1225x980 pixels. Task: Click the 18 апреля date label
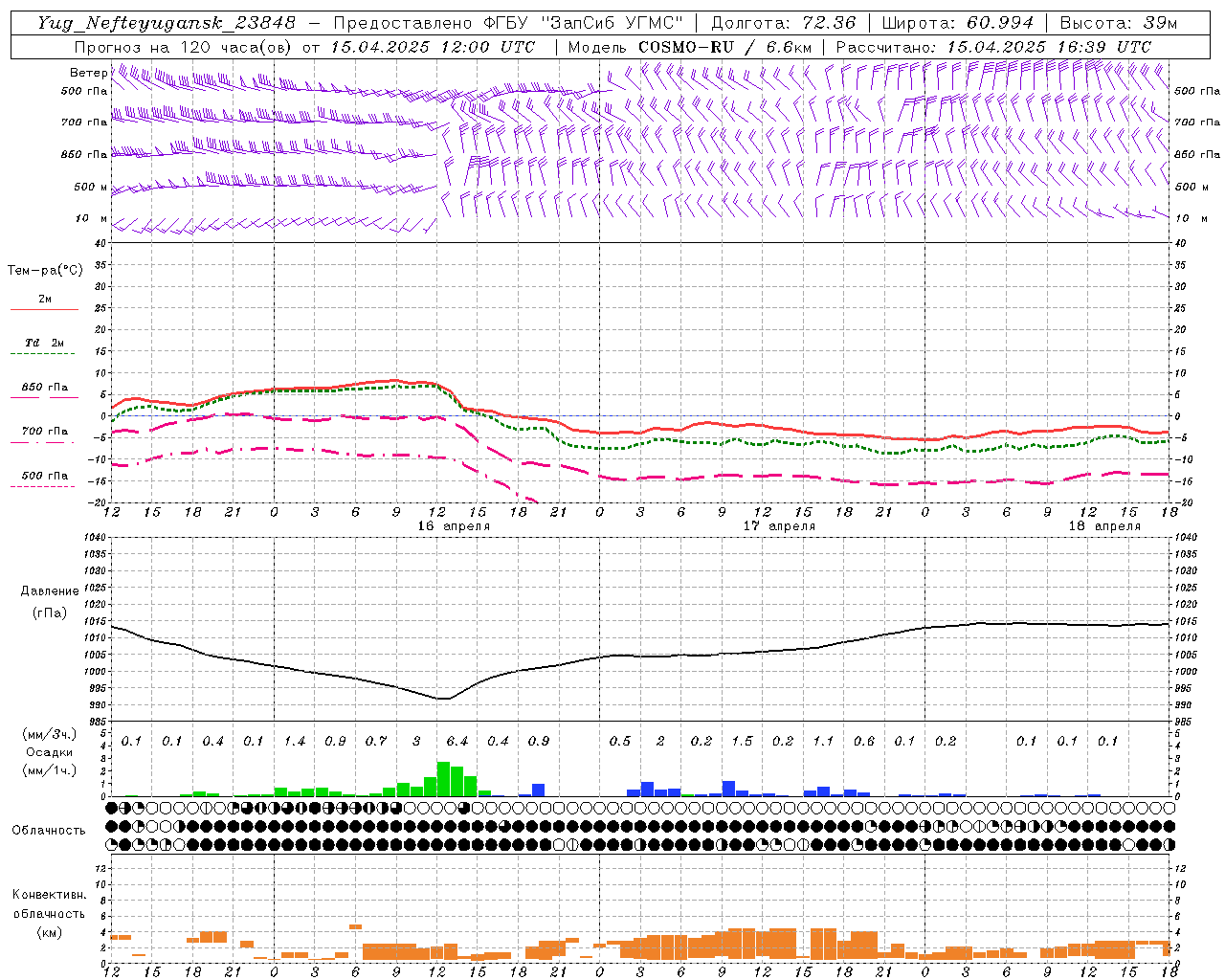tap(1104, 526)
